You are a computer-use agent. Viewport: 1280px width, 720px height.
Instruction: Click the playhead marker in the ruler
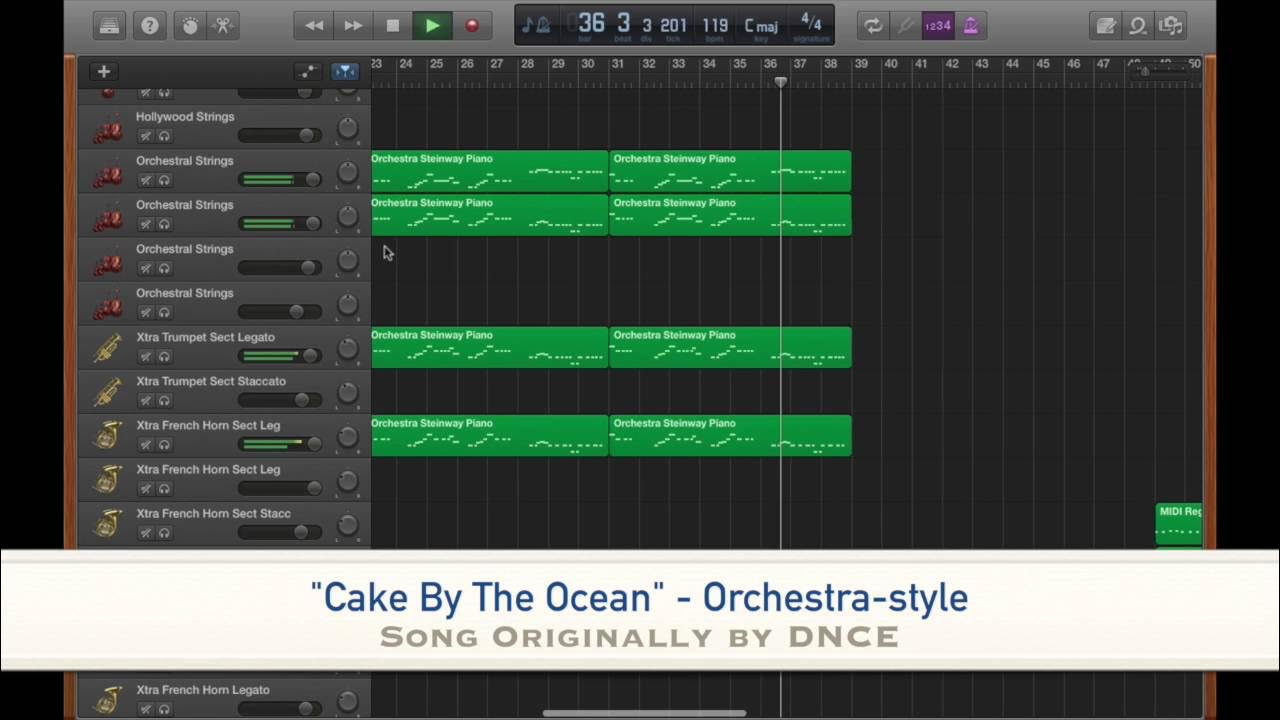[780, 81]
